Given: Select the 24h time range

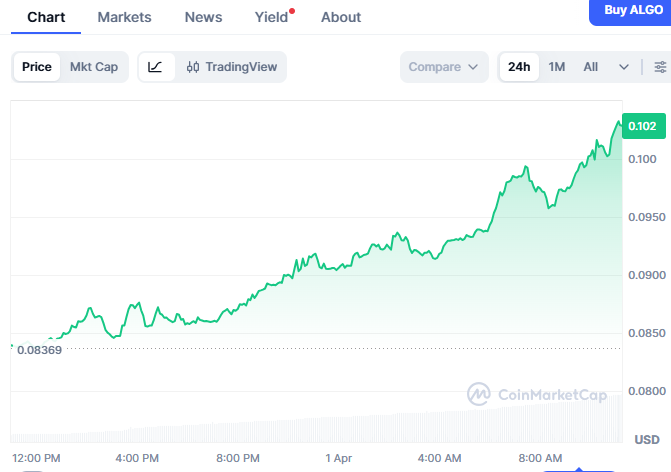Looking at the screenshot, I should tap(519, 67).
